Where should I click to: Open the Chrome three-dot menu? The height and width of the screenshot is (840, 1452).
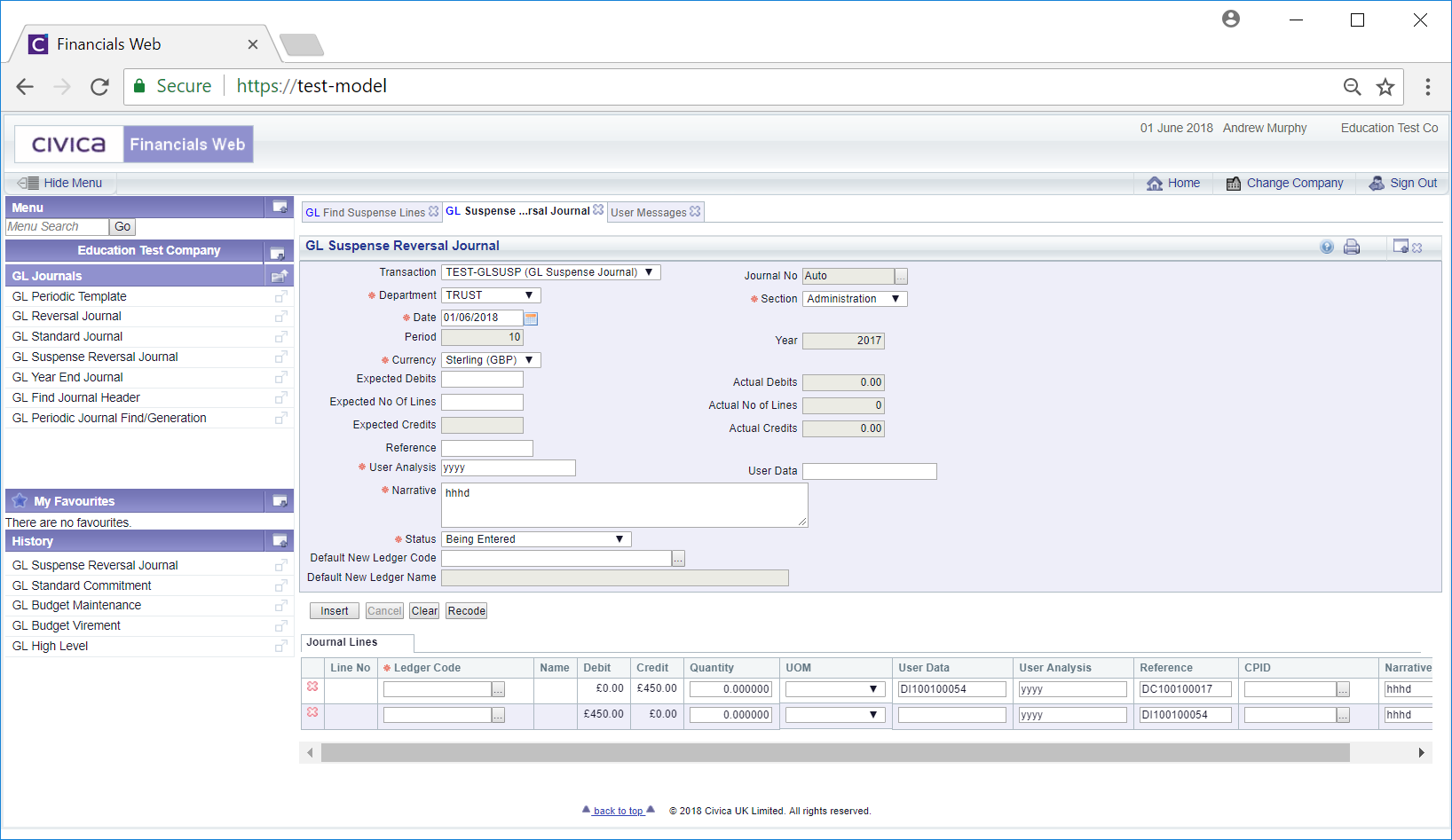tap(1428, 86)
